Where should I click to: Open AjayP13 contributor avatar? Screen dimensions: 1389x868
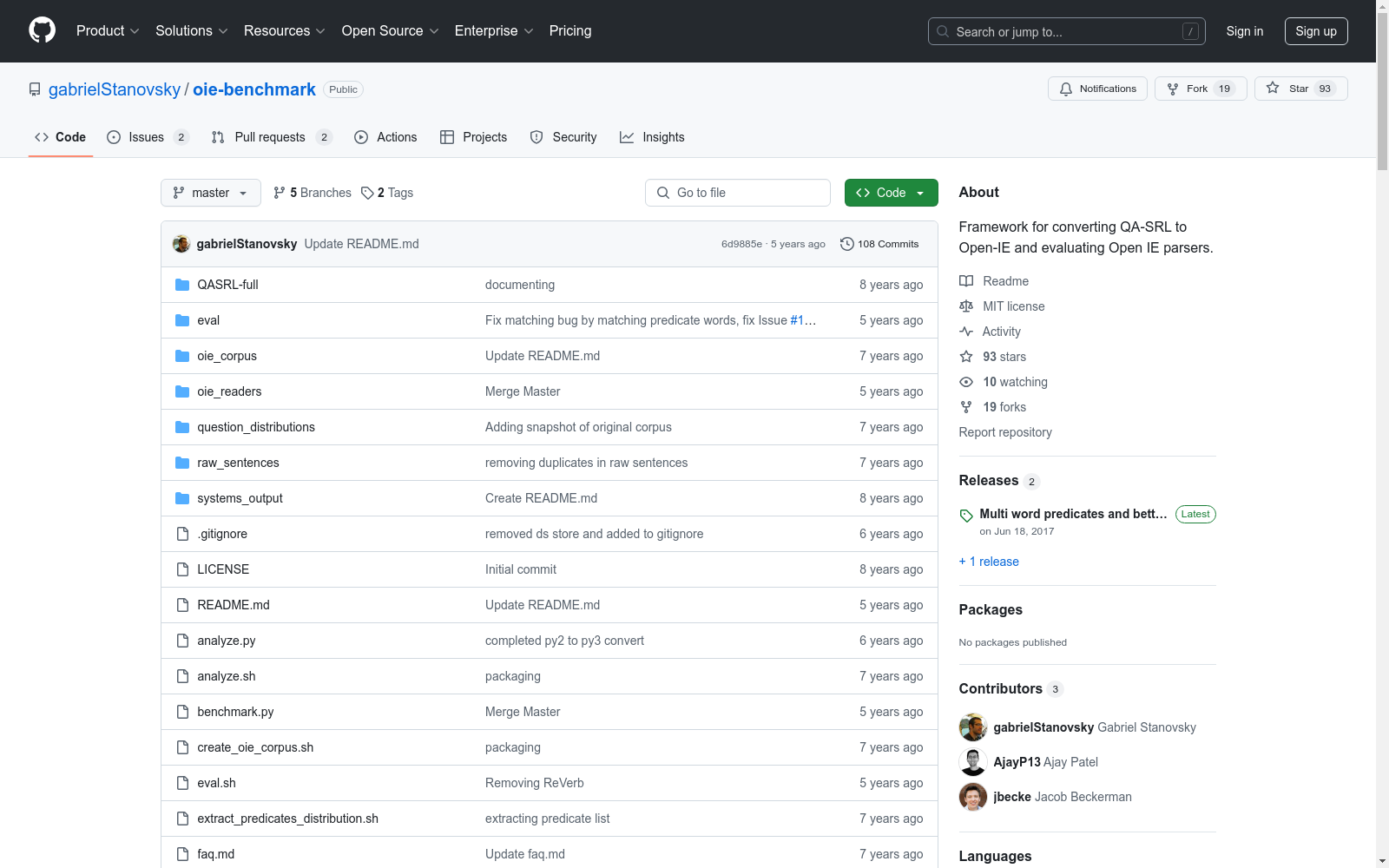pos(973,762)
